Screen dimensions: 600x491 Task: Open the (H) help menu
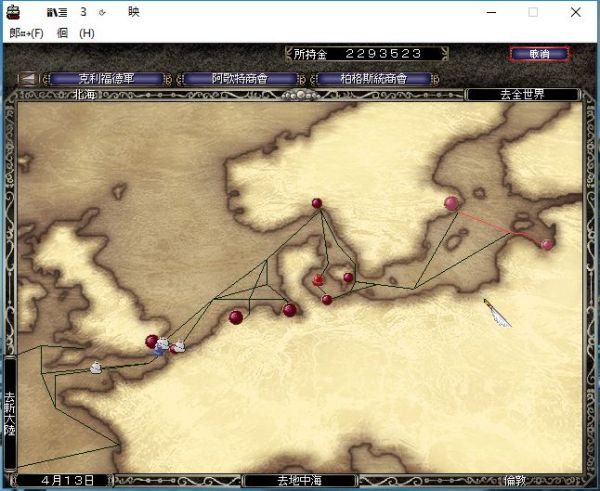87,33
